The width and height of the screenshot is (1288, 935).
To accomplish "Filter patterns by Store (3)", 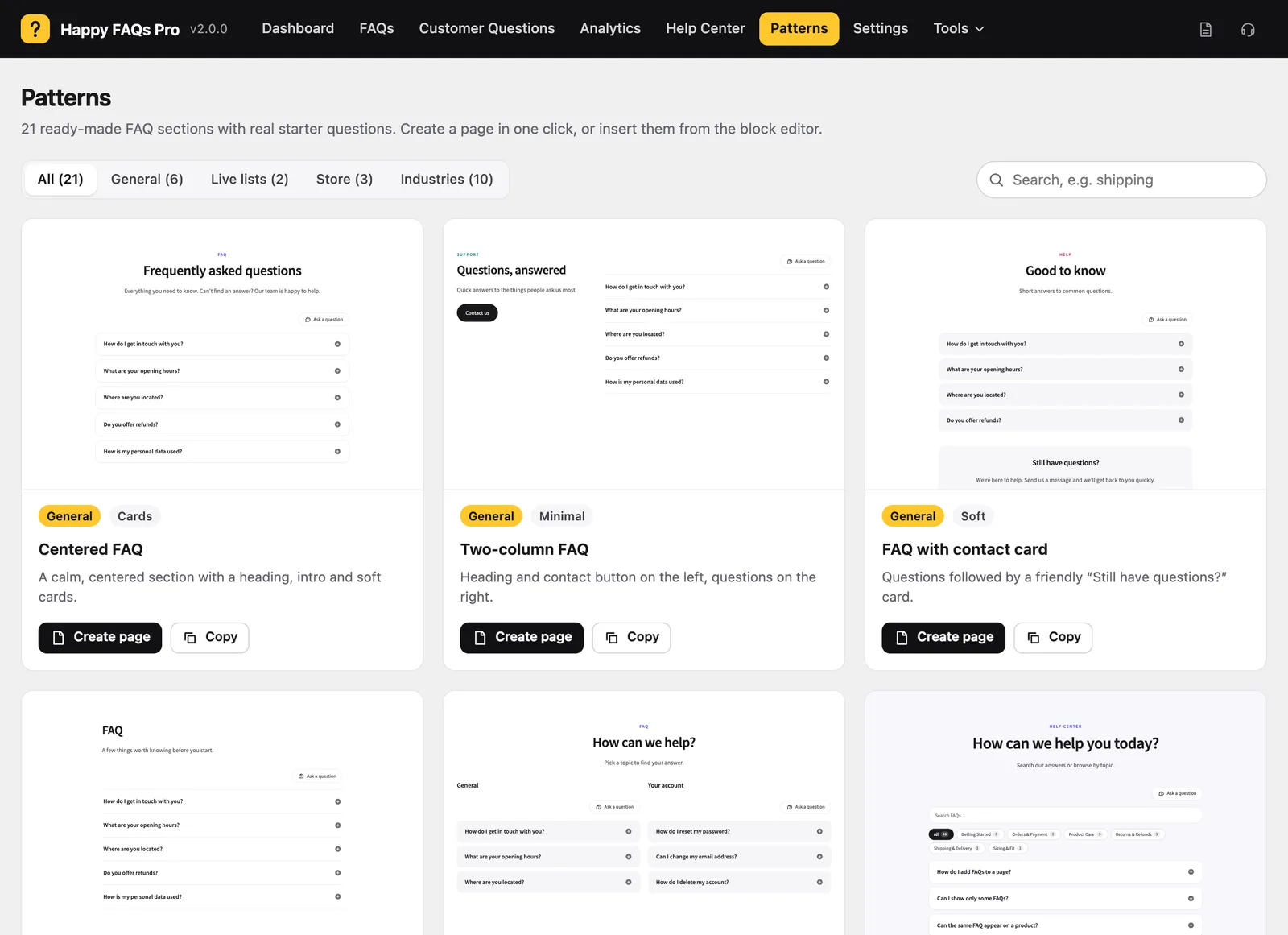I will coord(345,180).
